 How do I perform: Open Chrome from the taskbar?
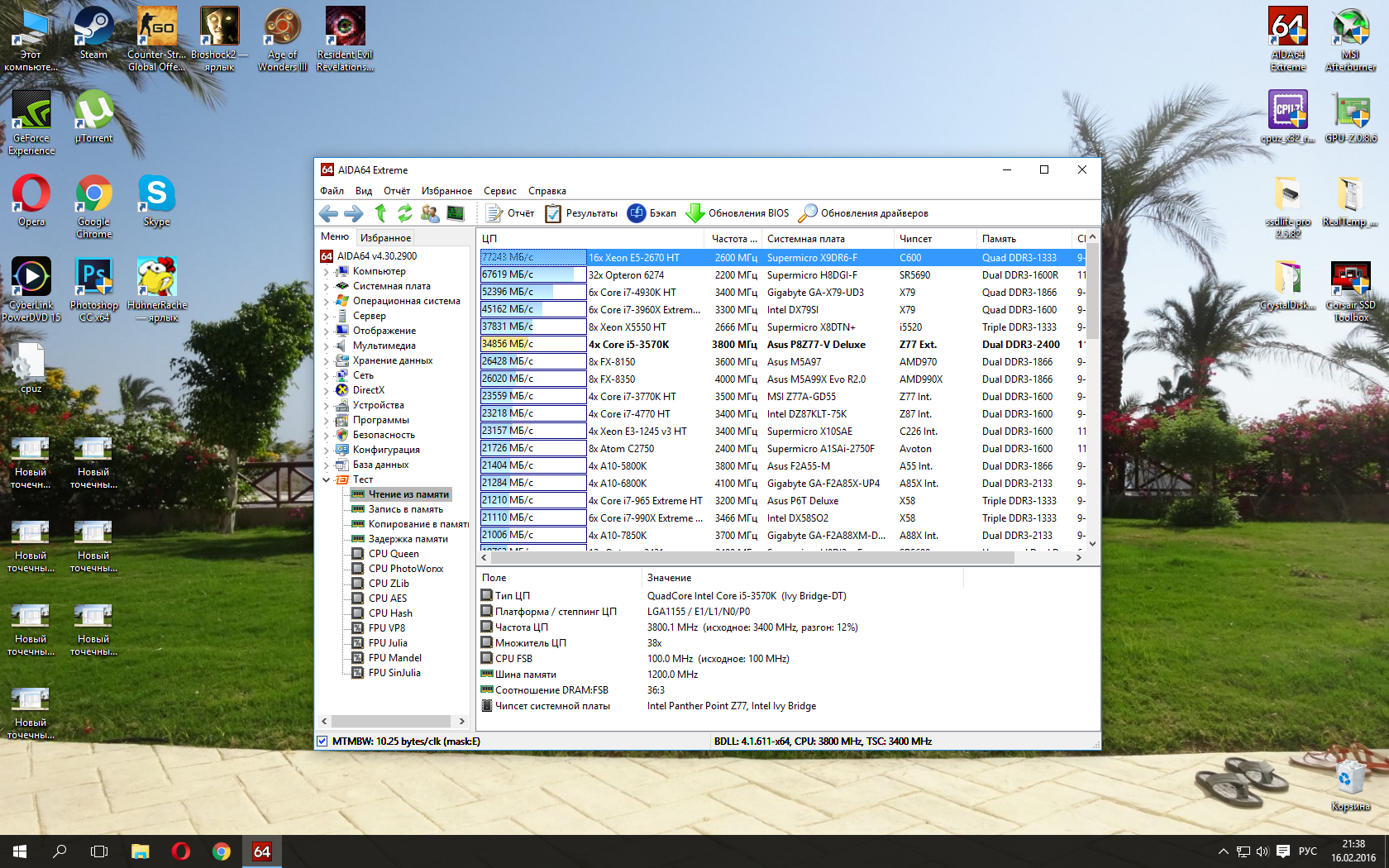pyautogui.click(x=222, y=851)
